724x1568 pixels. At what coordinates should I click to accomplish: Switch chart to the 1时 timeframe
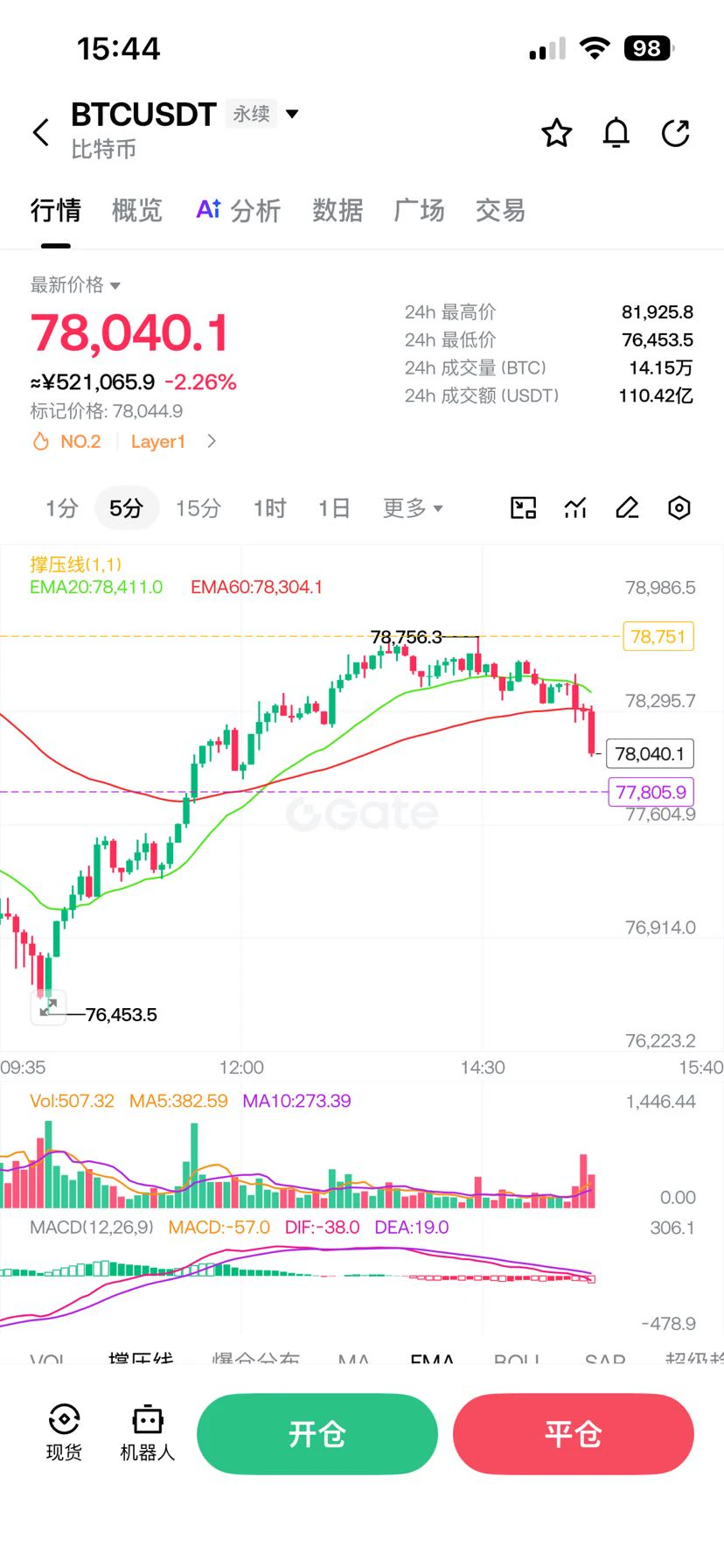point(270,507)
